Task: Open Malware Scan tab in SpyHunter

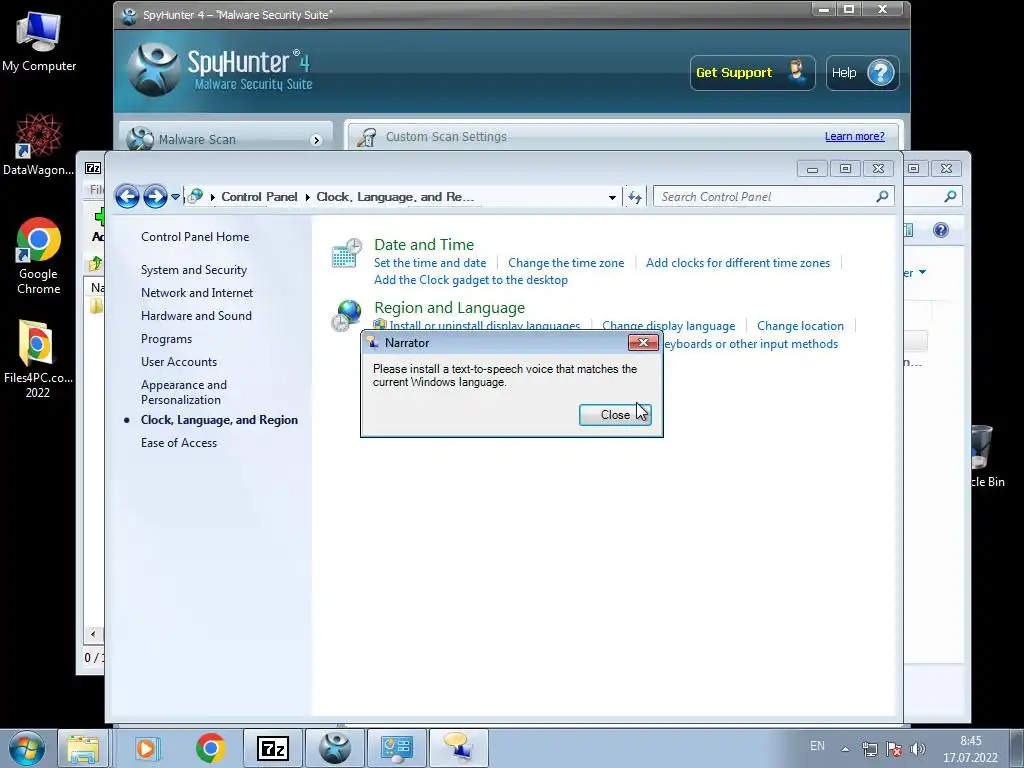Action: pos(226,138)
